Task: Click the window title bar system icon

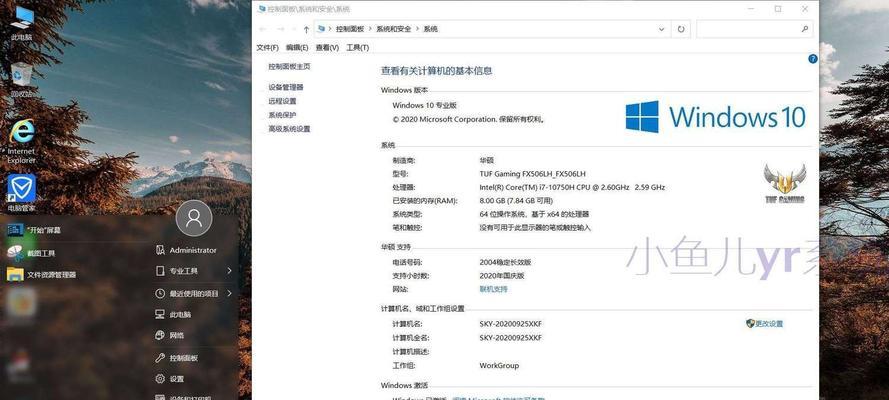Action: [x=261, y=9]
